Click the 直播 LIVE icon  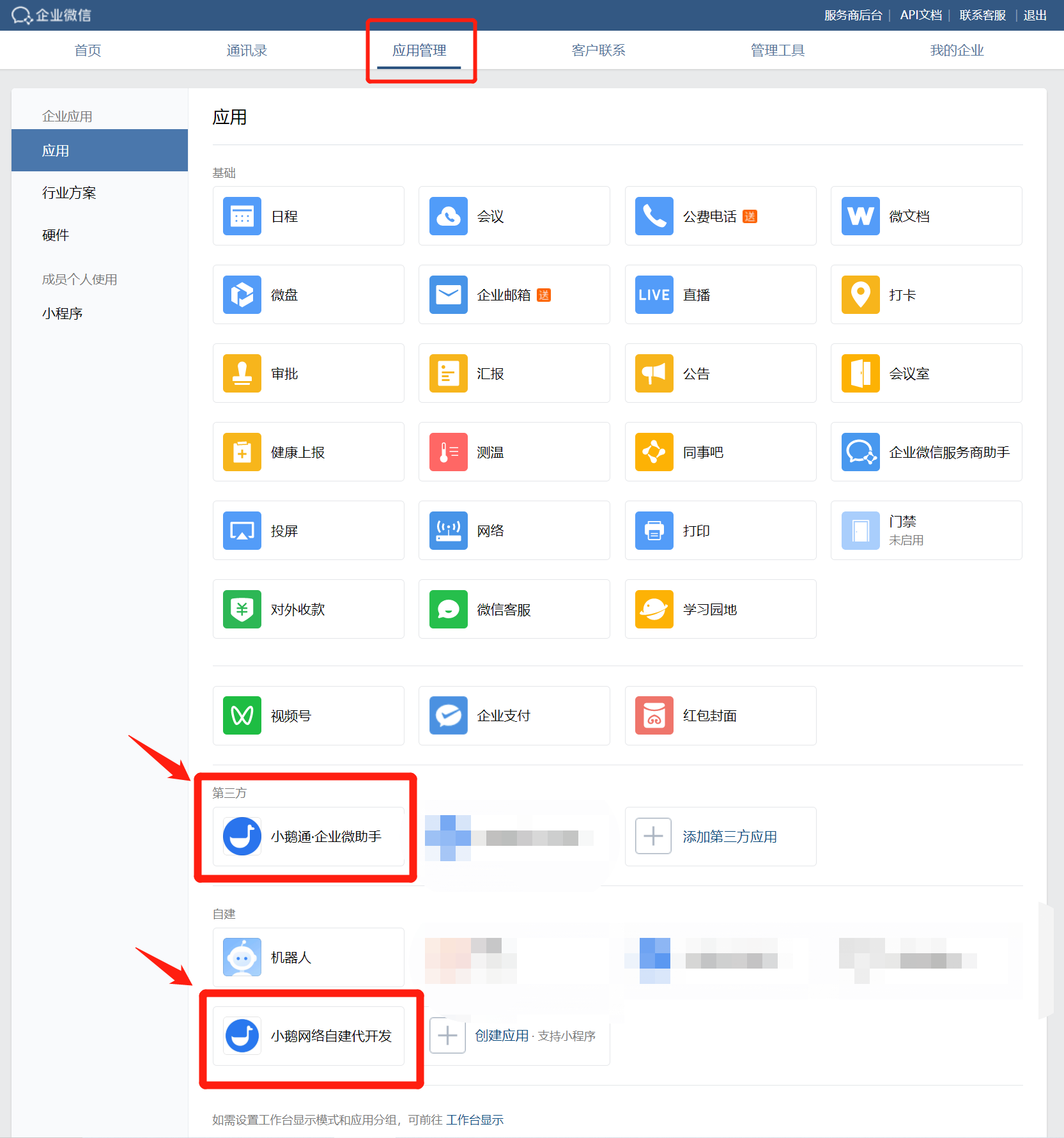click(x=654, y=295)
